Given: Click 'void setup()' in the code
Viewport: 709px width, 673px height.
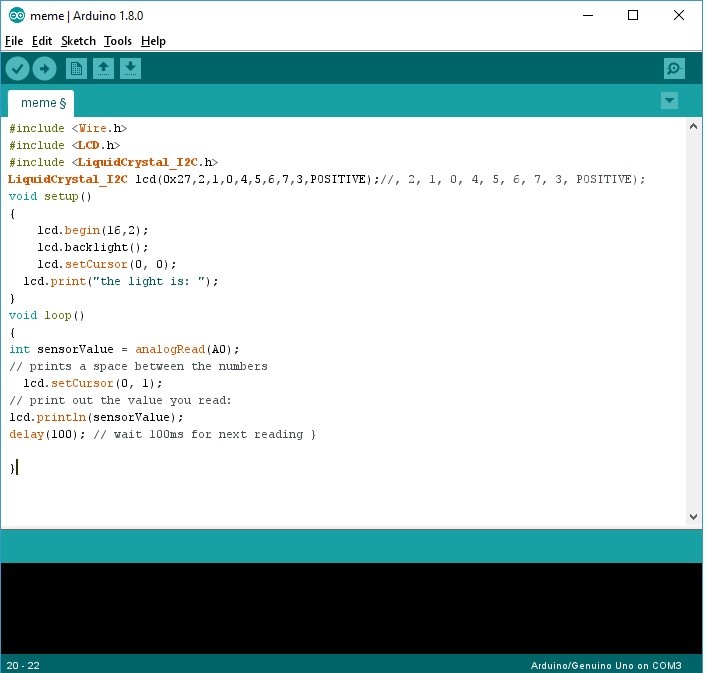Looking at the screenshot, I should click(x=50, y=196).
